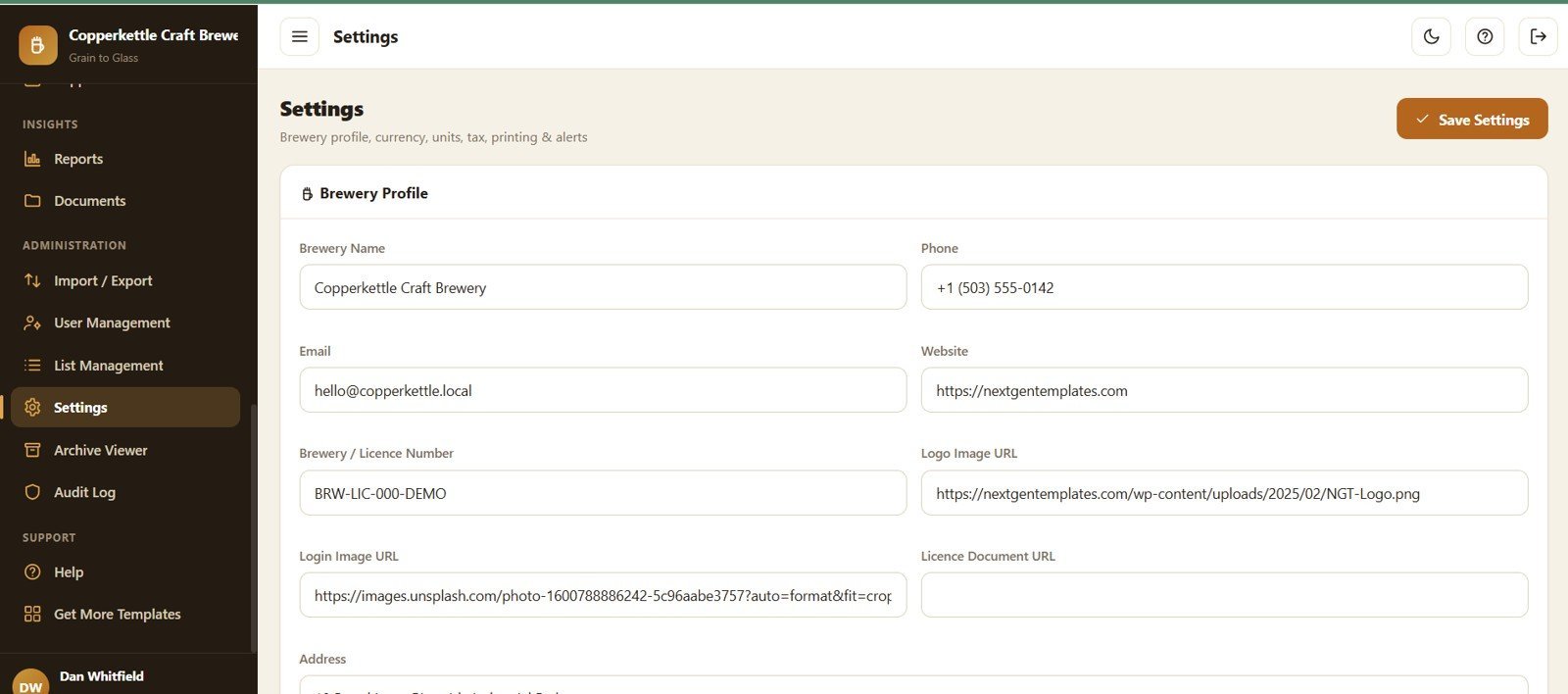Image resolution: width=1568 pixels, height=694 pixels.
Task: Open Reports in the sidebar
Action: pyautogui.click(x=125, y=159)
